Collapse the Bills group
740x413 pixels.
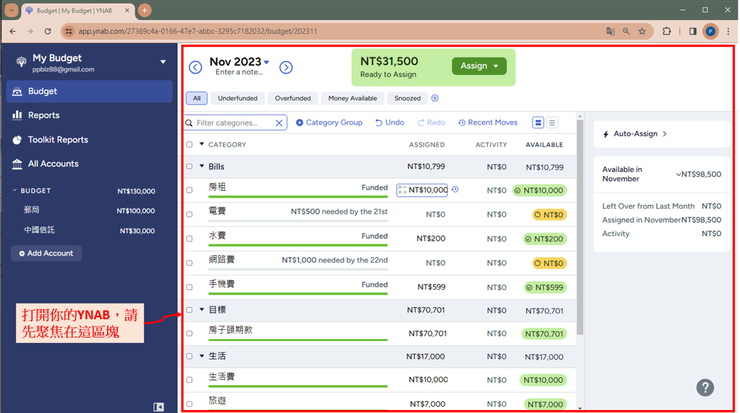tap(202, 166)
